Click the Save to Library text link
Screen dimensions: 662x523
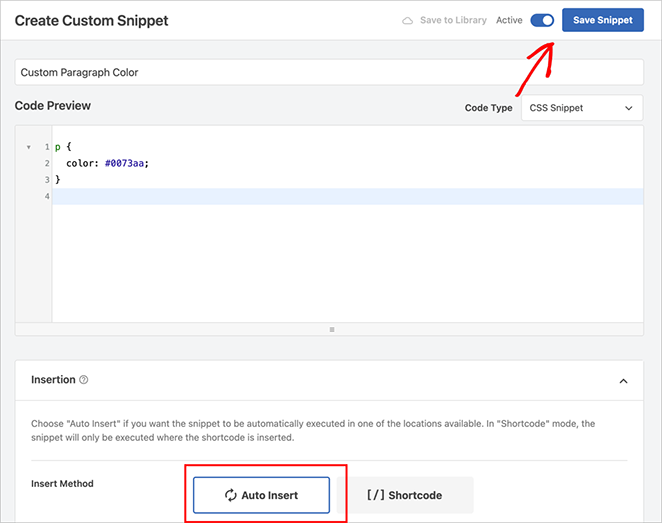pos(454,21)
